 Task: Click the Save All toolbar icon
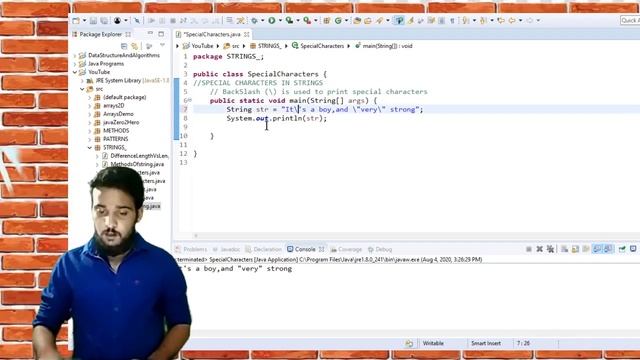click(x=104, y=20)
